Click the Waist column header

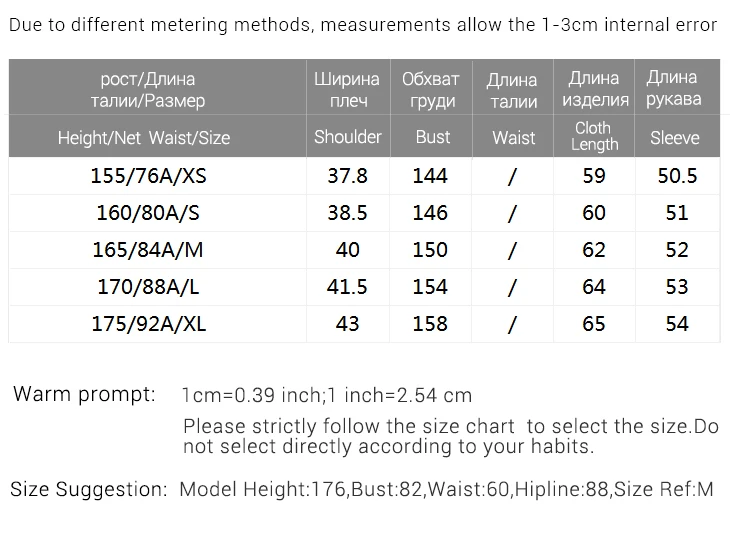tap(514, 138)
